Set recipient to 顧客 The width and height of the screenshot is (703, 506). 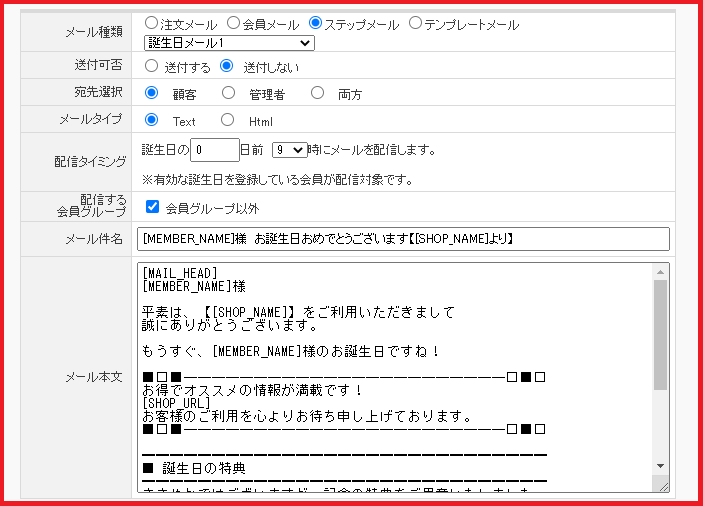tap(152, 93)
